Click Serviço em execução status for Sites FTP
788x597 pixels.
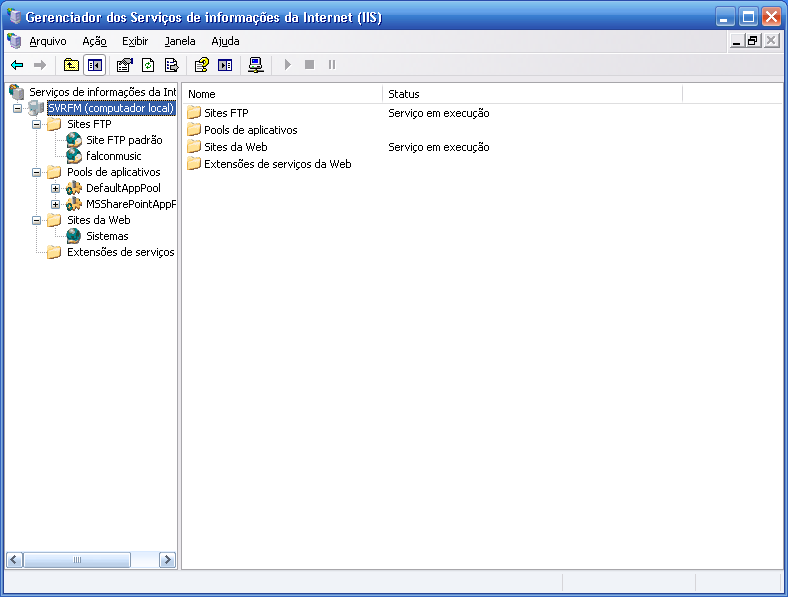click(x=439, y=113)
